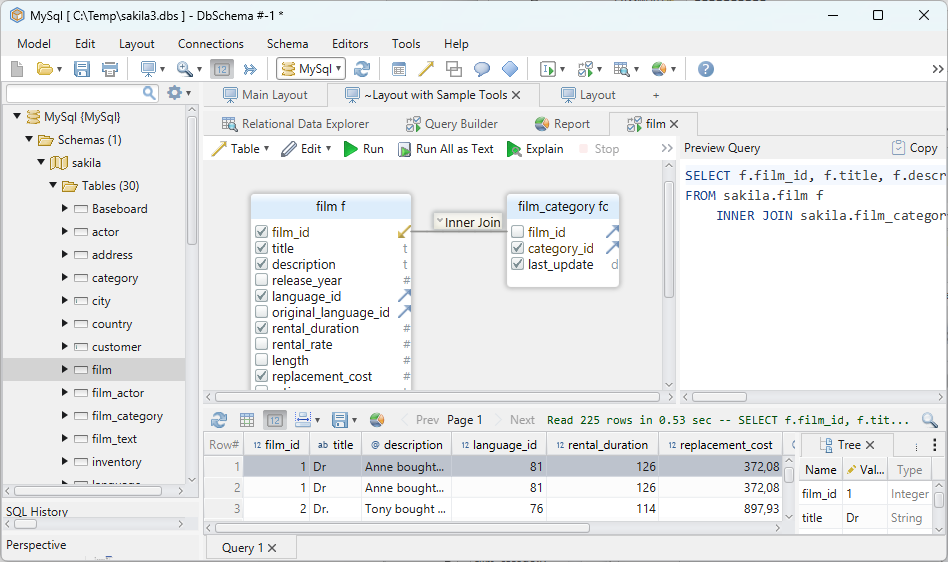Run the query with the green Run button
The image size is (948, 562).
coord(363,149)
